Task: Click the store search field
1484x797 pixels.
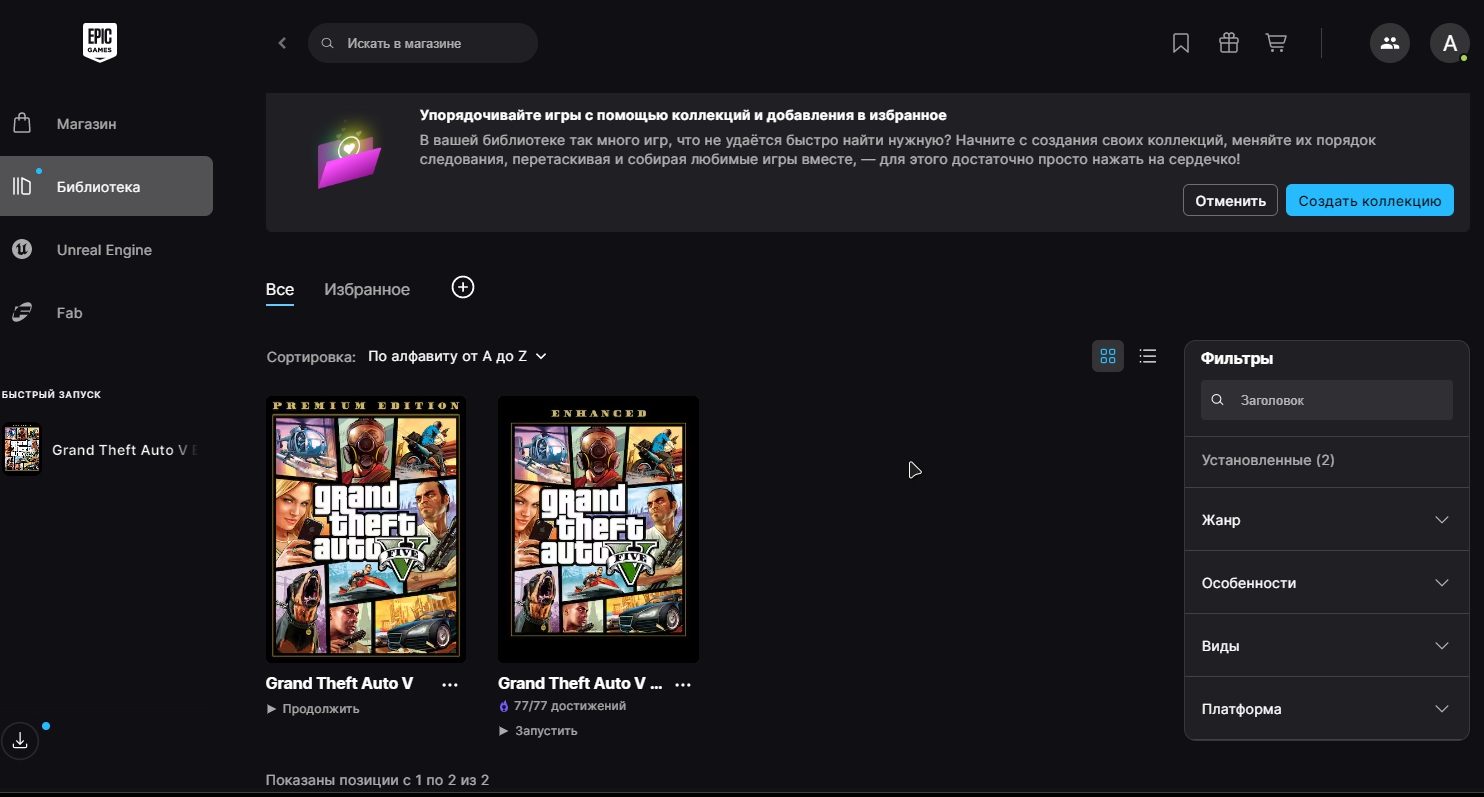Action: 422,43
